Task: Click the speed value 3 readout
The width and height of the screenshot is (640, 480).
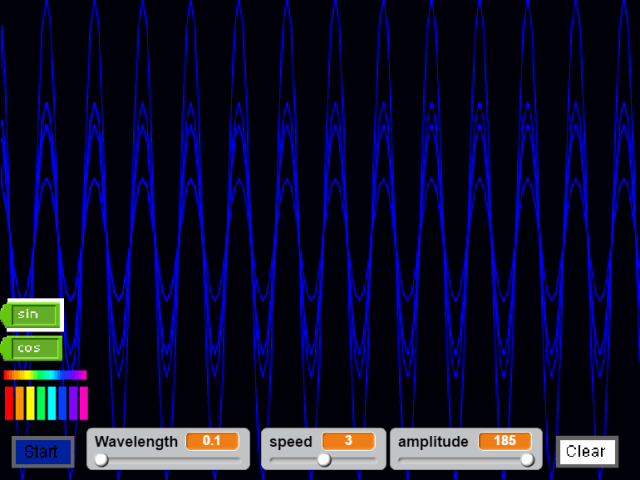Action: (x=348, y=441)
